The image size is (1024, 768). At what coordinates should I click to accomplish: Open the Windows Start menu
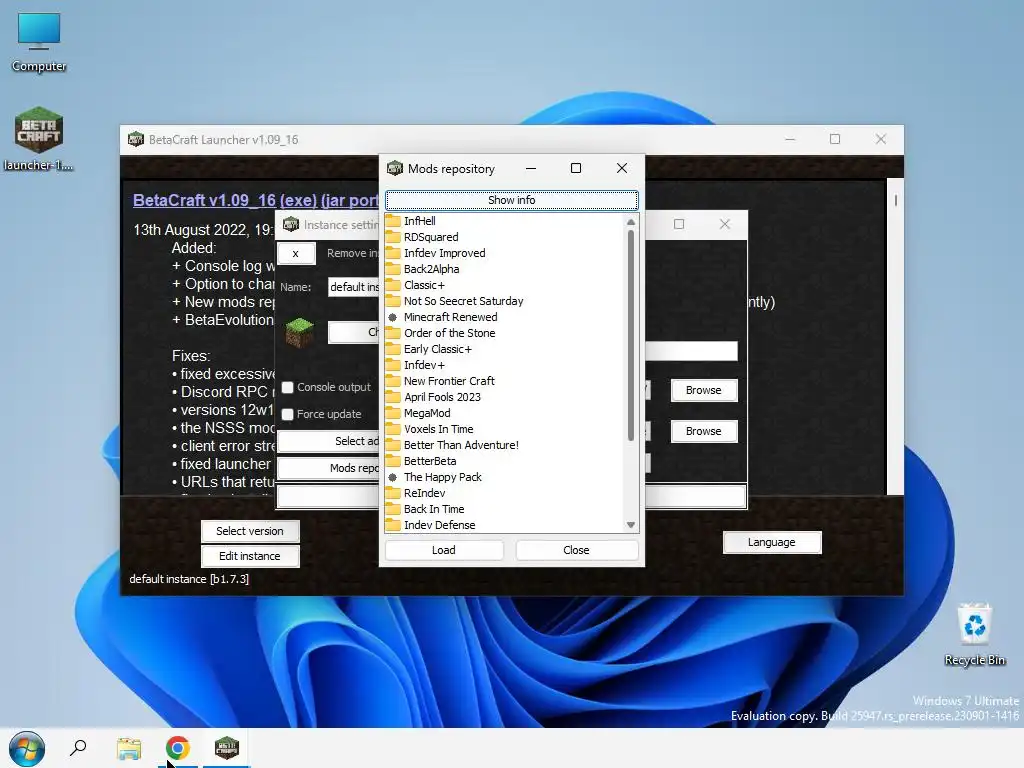[x=27, y=748]
